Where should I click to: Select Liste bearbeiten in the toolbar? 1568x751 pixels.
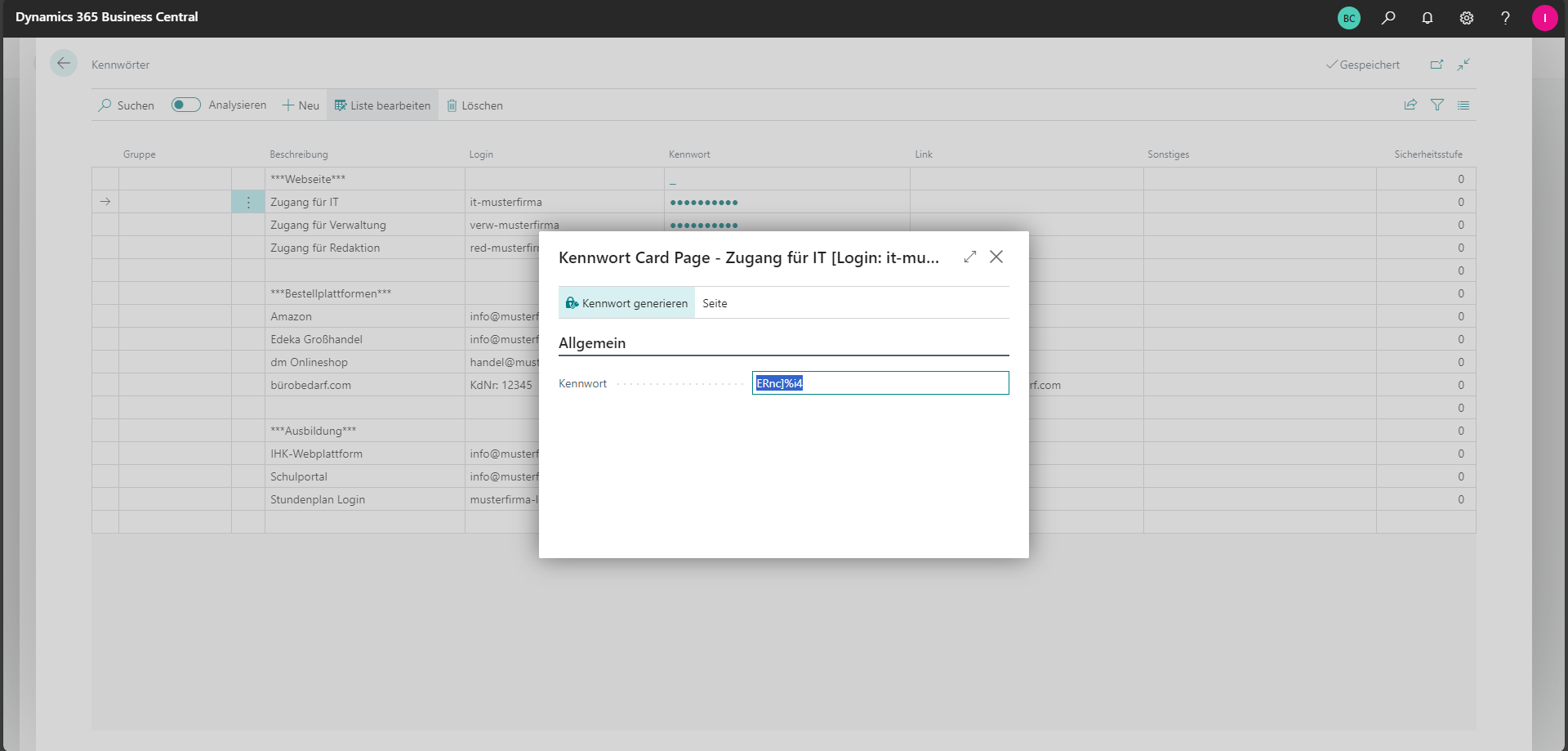tap(382, 105)
